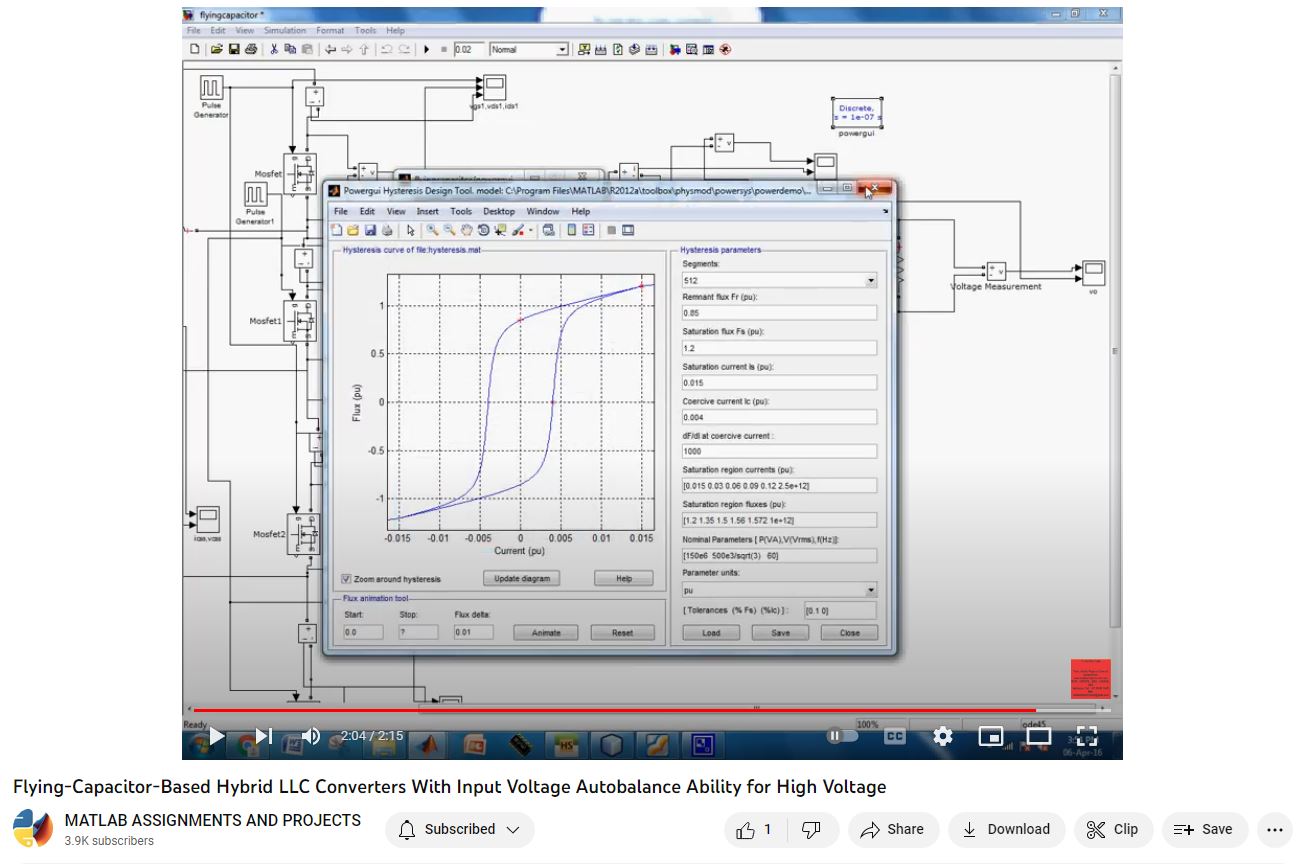Download the video

[1006, 829]
